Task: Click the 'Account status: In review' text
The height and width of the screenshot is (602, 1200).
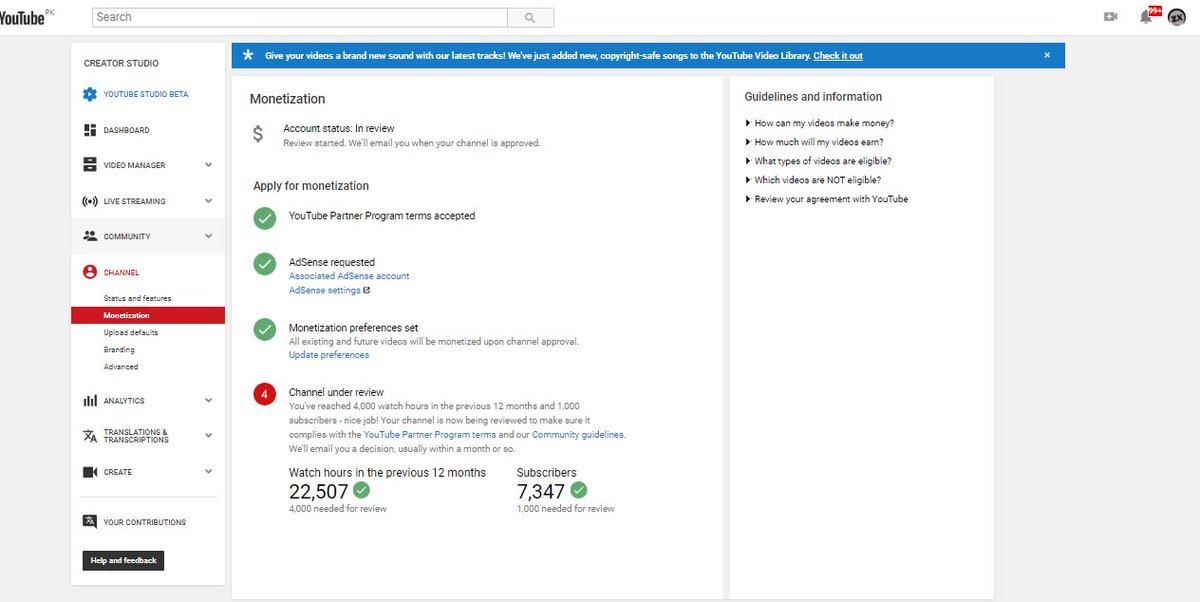Action: coord(339,128)
